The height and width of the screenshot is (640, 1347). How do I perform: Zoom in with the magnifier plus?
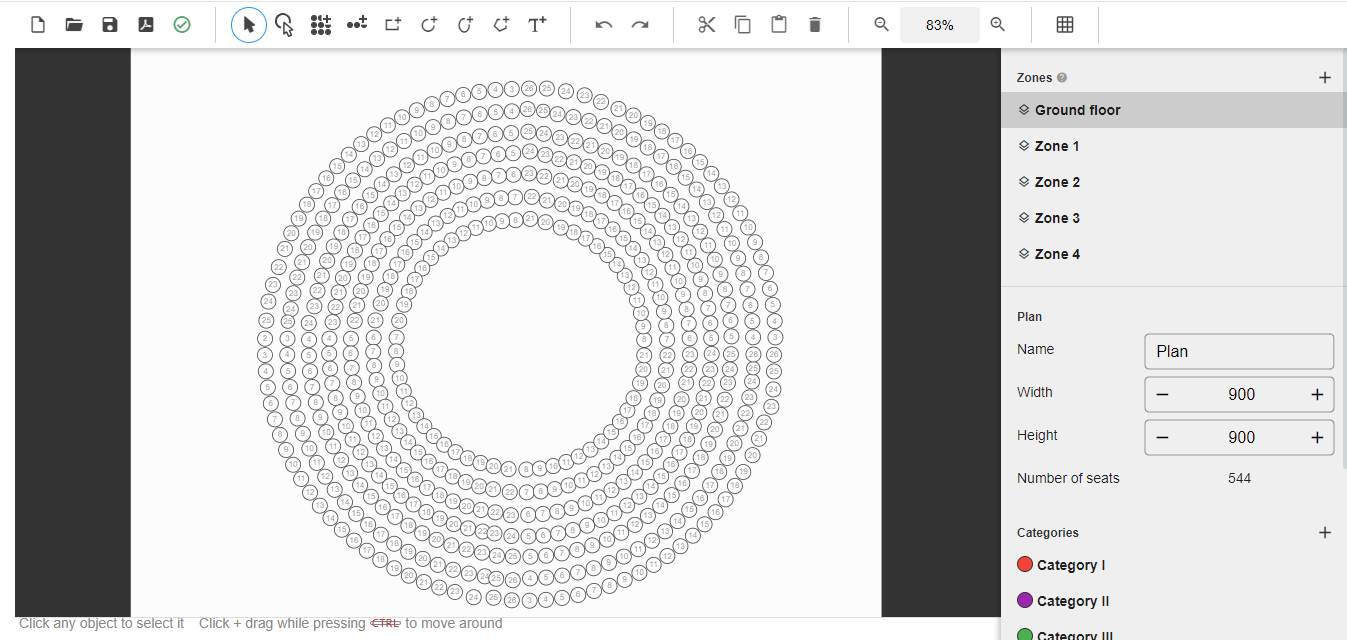(997, 25)
